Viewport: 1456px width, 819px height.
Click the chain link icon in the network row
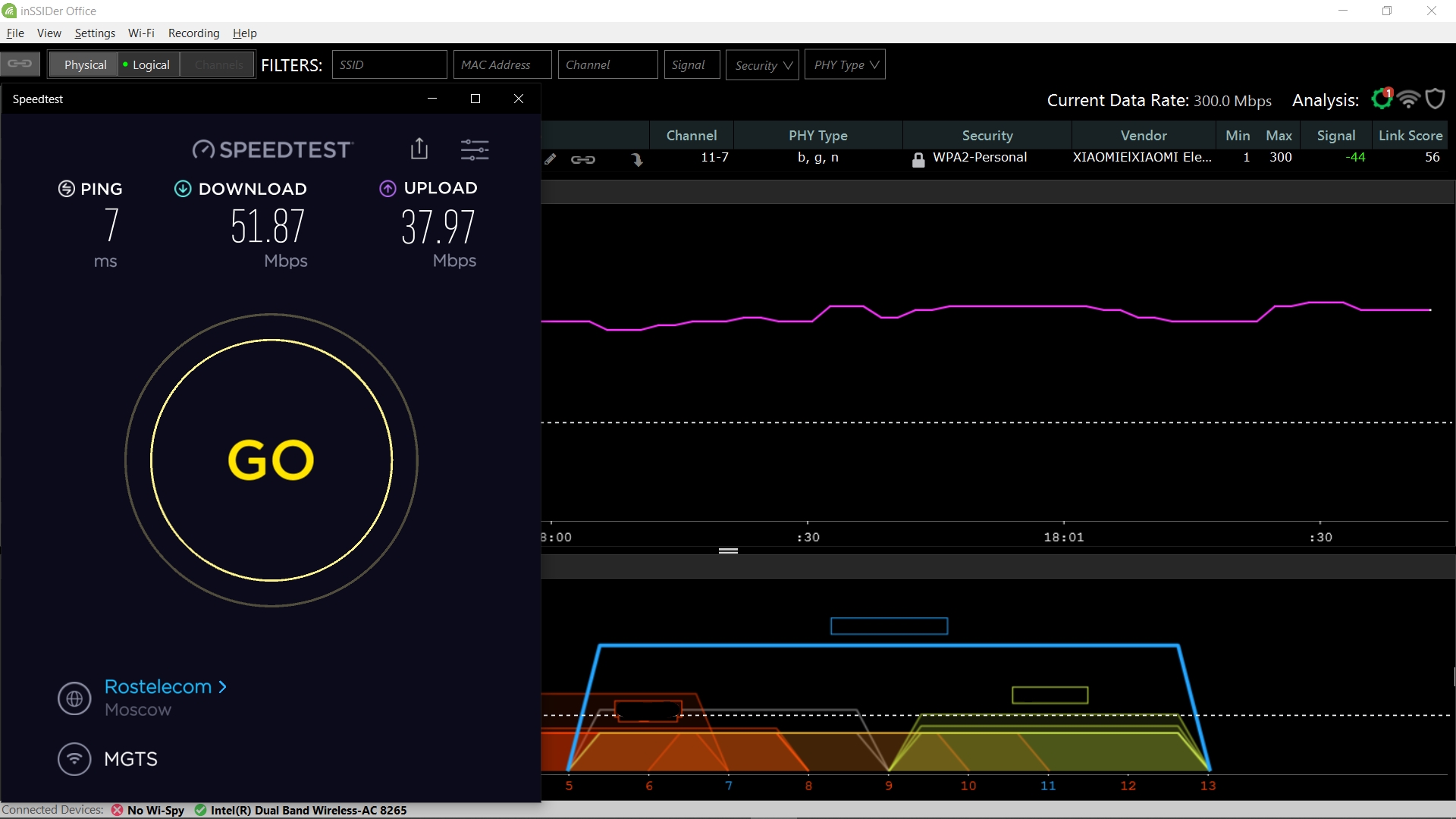click(583, 159)
